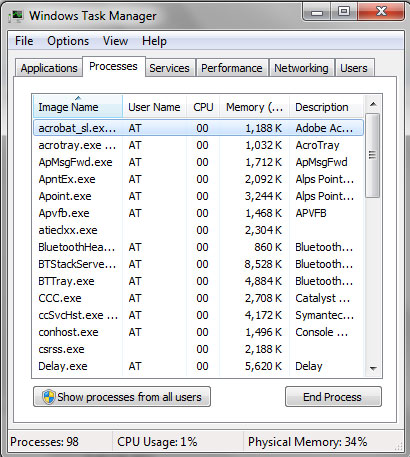Image resolution: width=410 pixels, height=457 pixels.
Task: Select the BTTray.exe process row
Action: [x=198, y=281]
